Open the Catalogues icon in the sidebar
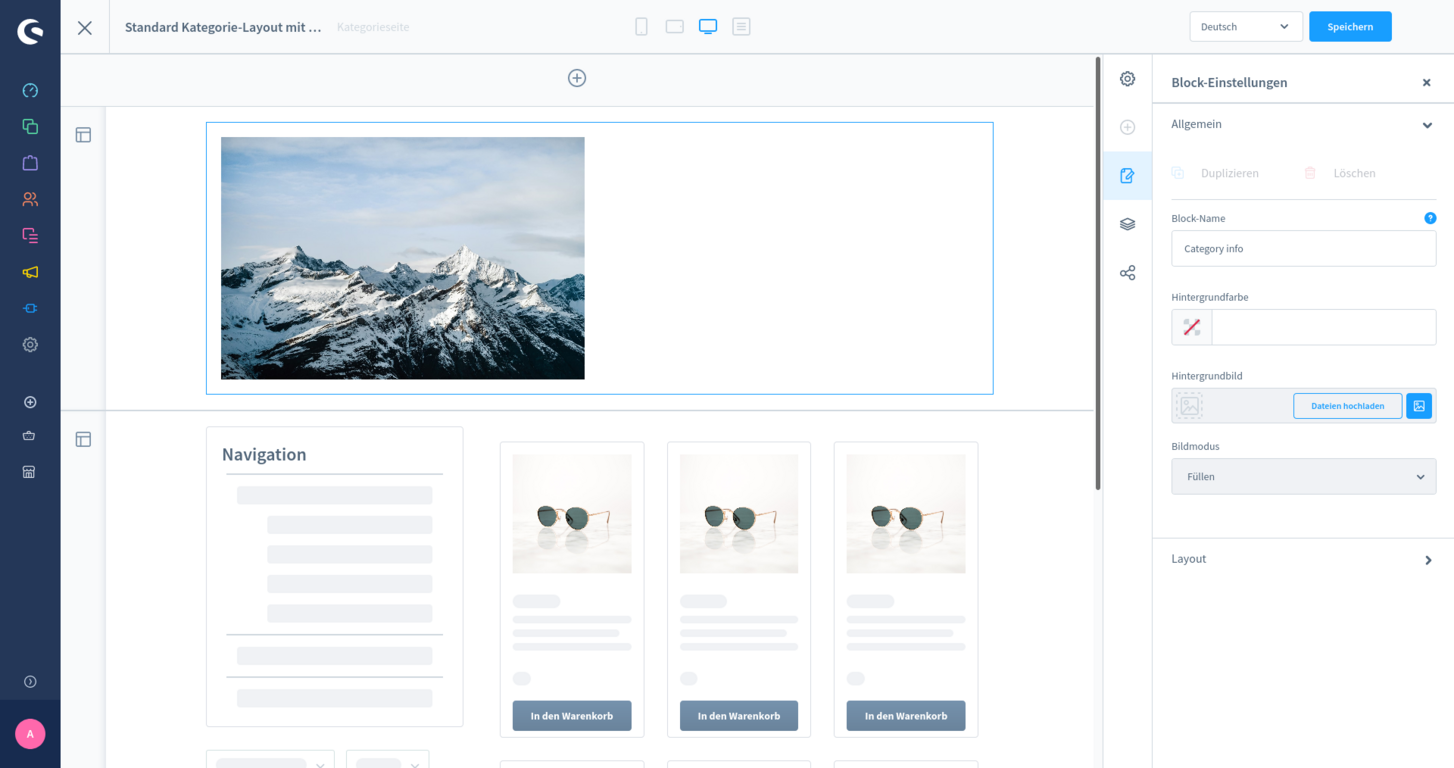This screenshot has width=1454, height=768. 30,126
